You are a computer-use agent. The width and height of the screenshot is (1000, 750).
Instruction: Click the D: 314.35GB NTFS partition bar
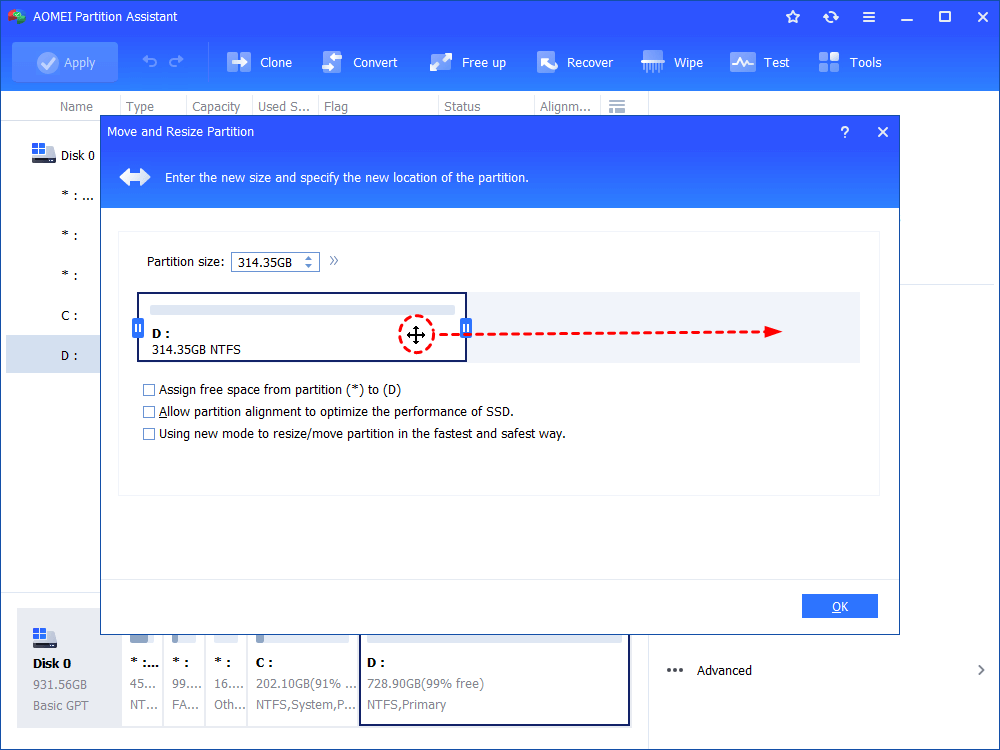(x=302, y=327)
